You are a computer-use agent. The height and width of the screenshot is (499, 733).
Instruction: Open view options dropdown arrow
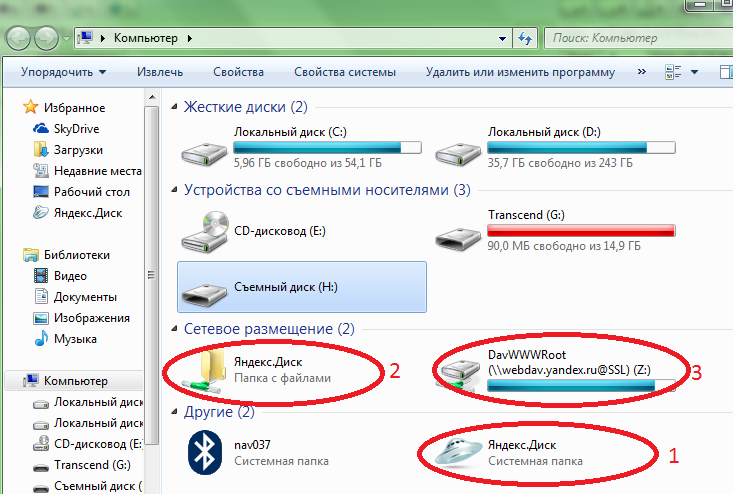point(695,72)
